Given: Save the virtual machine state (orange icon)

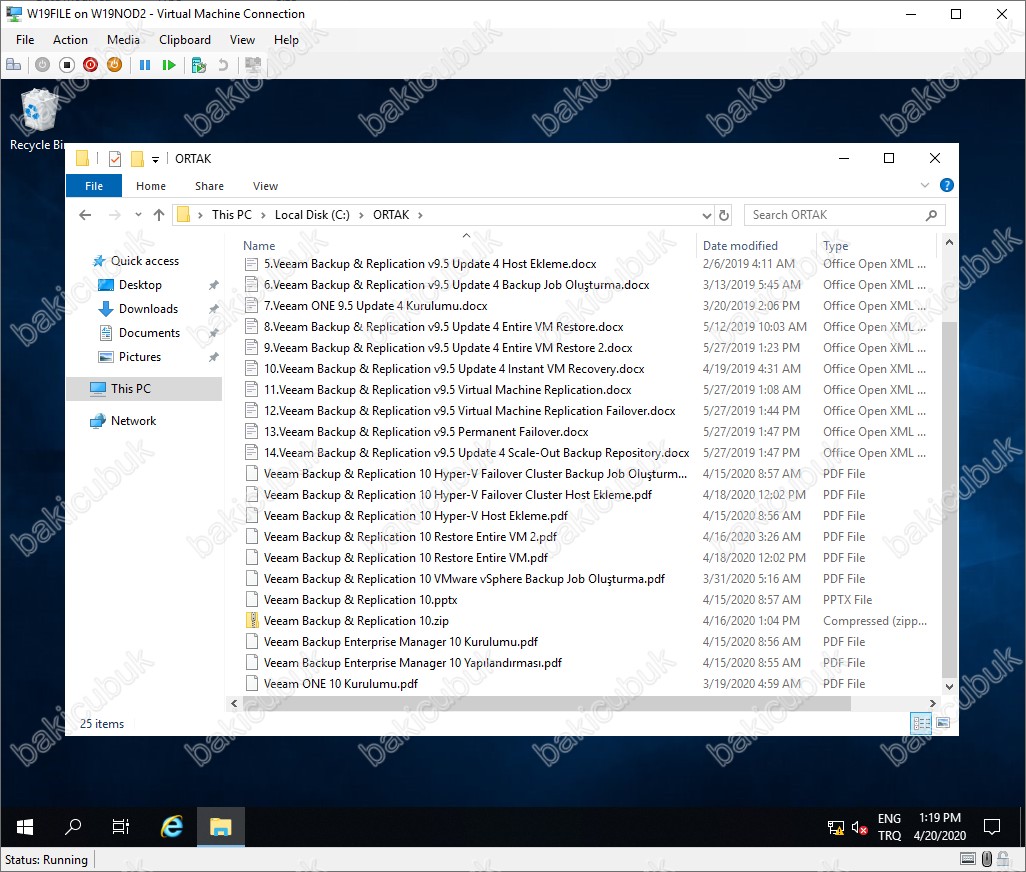Looking at the screenshot, I should [115, 65].
